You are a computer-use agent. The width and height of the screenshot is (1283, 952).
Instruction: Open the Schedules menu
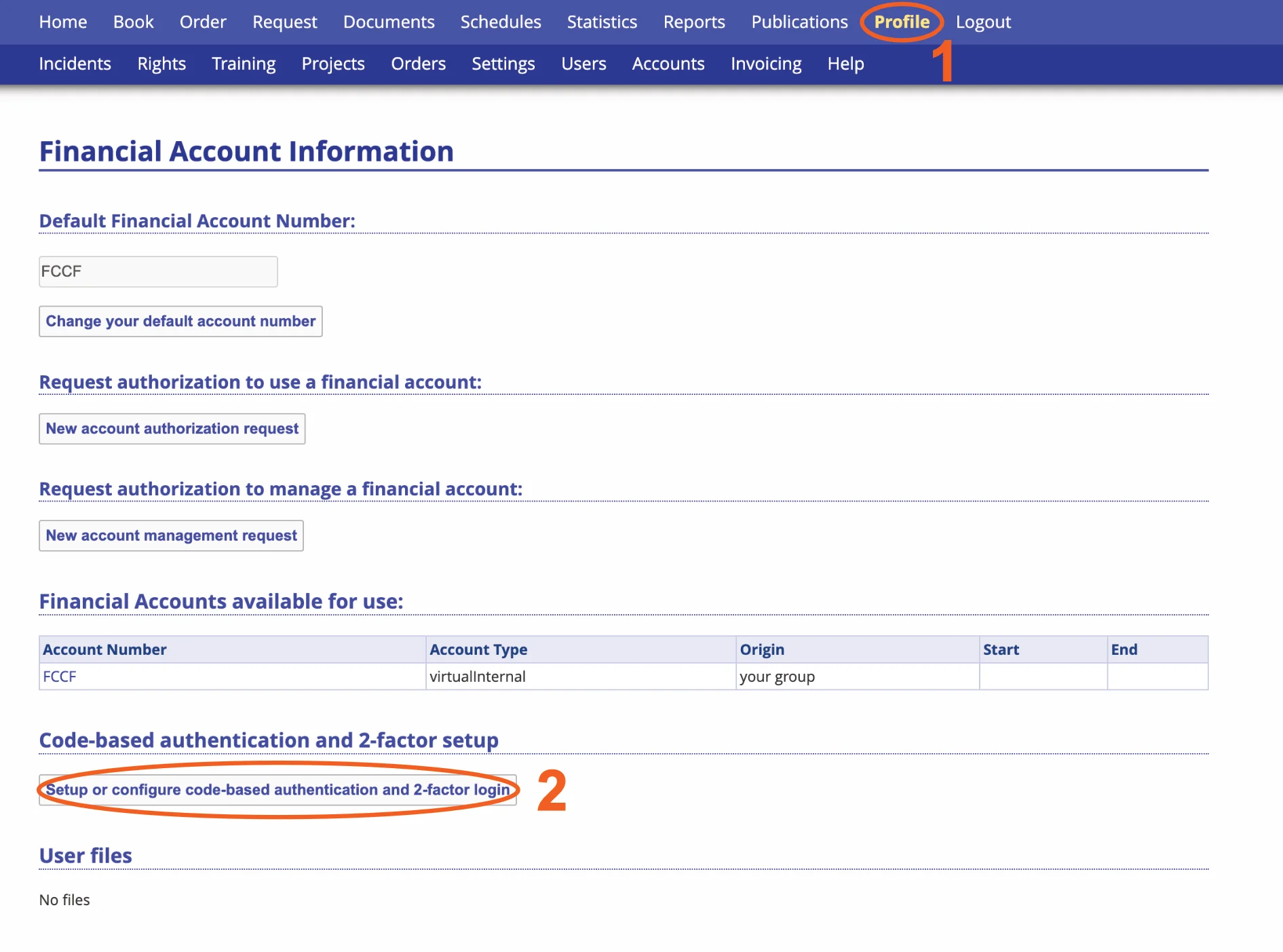501,22
